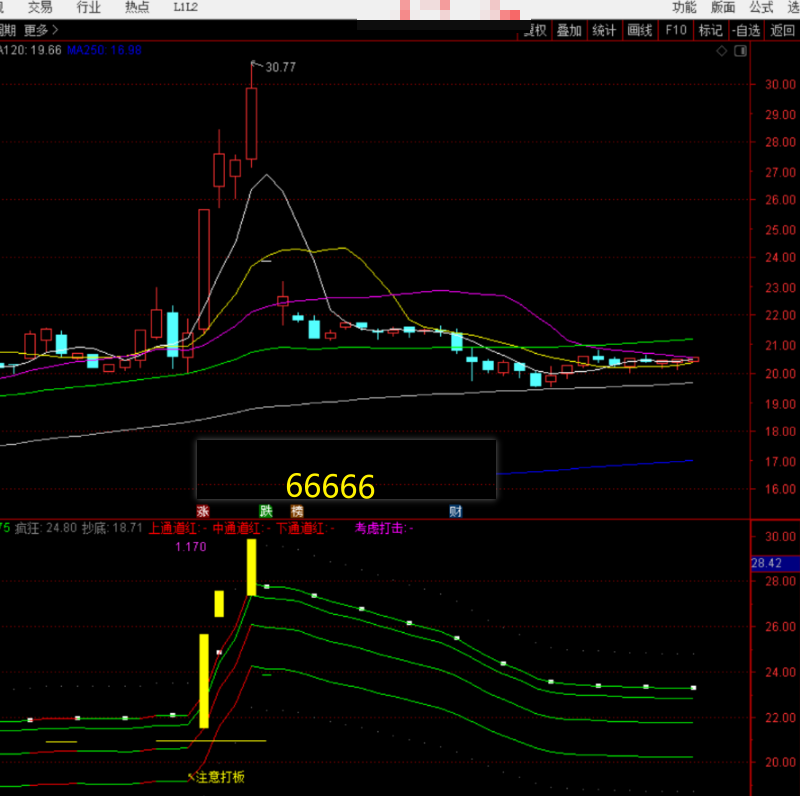Click the red 涨 marker icon
The width and height of the screenshot is (800, 796).
tap(203, 511)
